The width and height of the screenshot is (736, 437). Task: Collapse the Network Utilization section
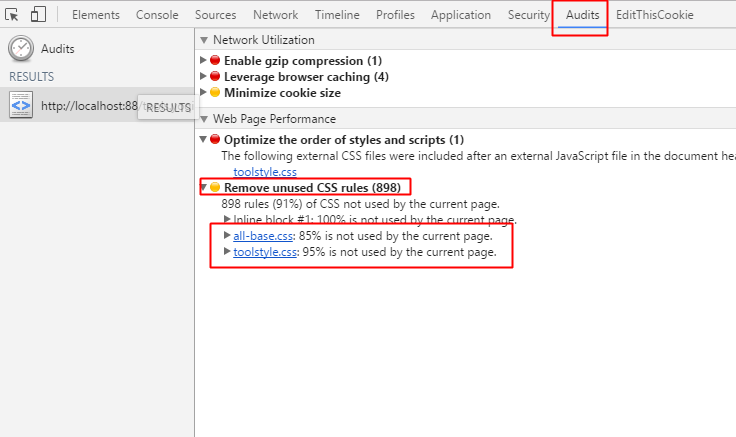[x=205, y=40]
